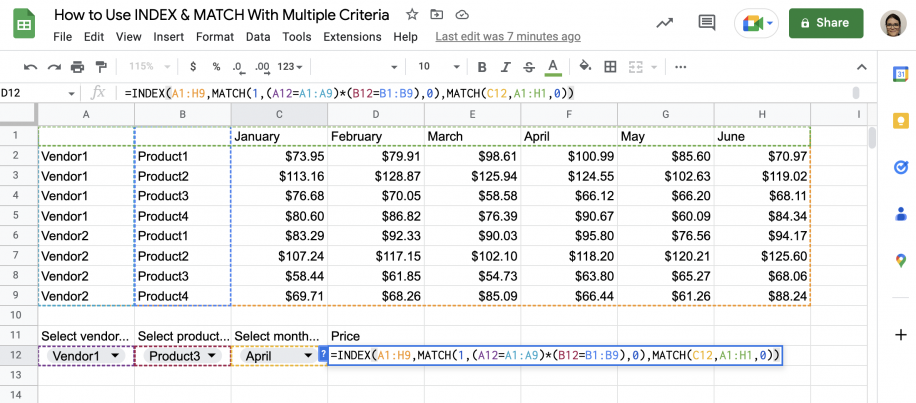Open borders menu

tap(610, 67)
